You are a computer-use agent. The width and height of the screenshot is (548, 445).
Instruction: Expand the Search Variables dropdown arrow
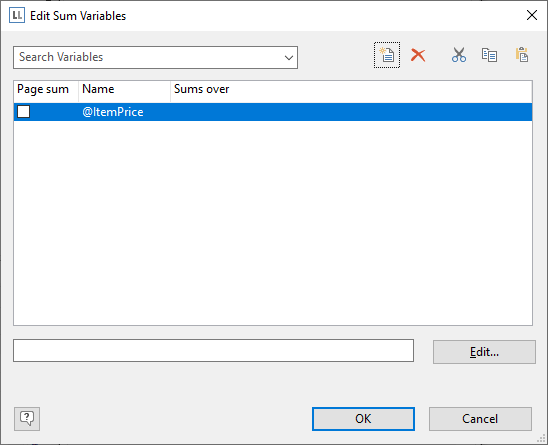(289, 57)
